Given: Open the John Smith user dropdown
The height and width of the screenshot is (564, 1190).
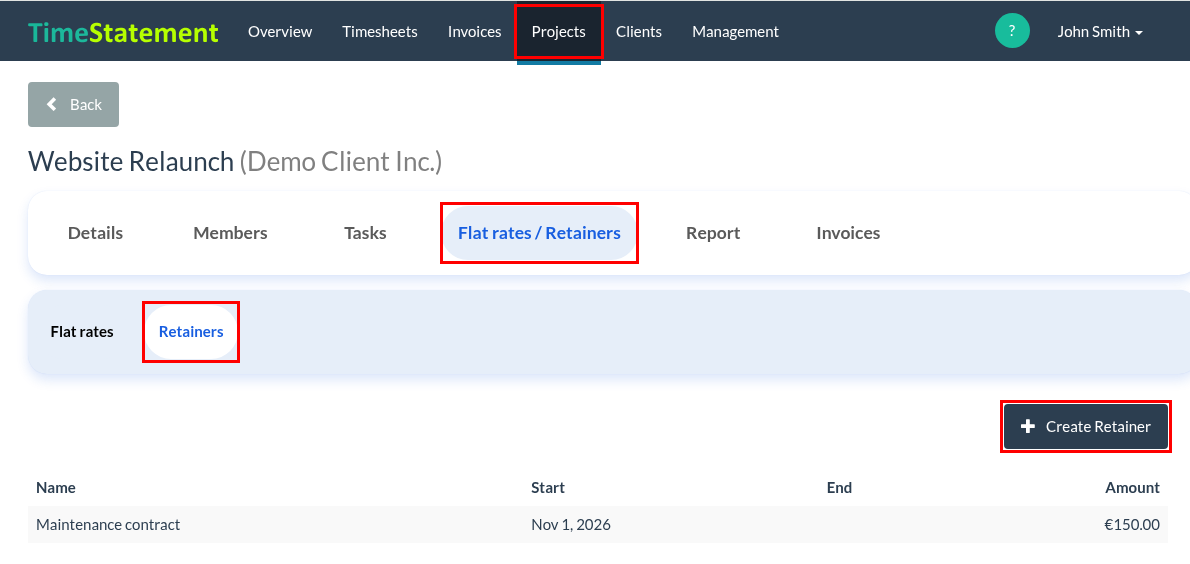Looking at the screenshot, I should point(1100,32).
